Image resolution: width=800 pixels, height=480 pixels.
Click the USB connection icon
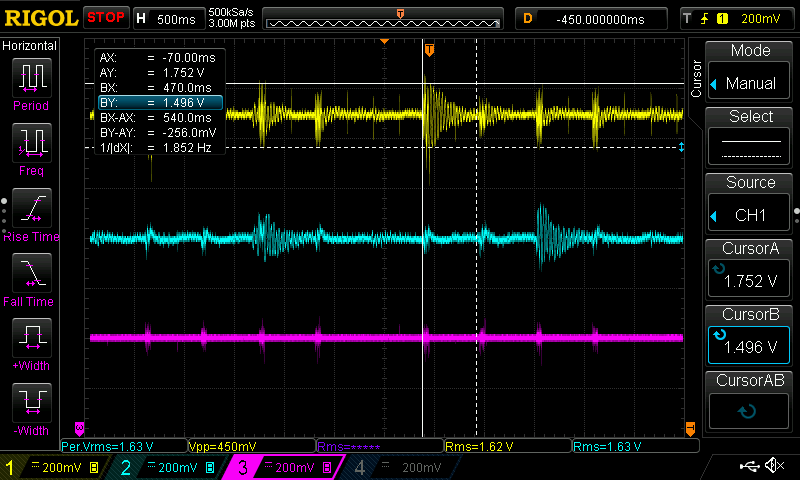(x=748, y=466)
